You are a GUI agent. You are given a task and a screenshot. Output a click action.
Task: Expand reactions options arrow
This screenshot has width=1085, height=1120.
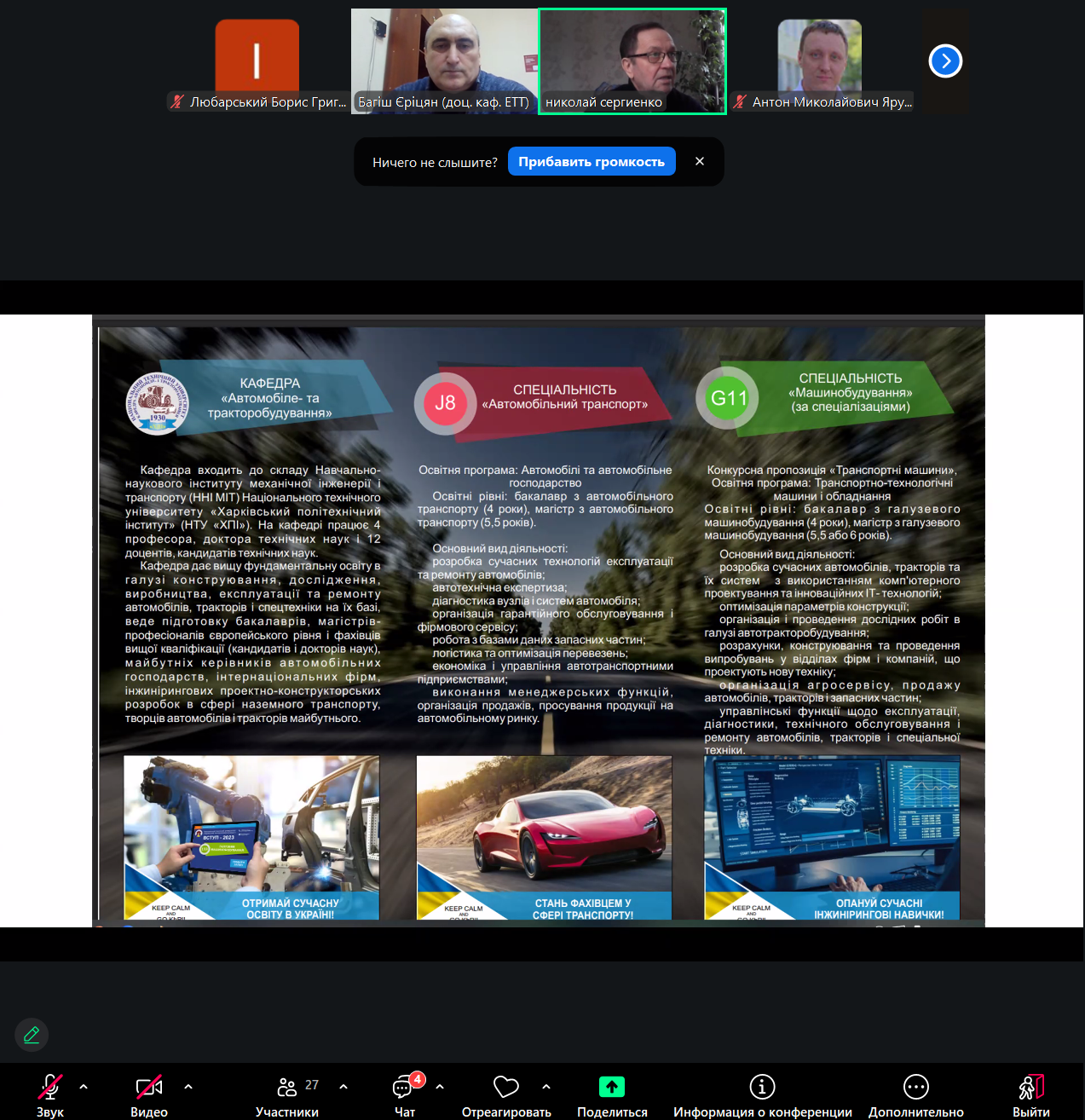tap(546, 1087)
